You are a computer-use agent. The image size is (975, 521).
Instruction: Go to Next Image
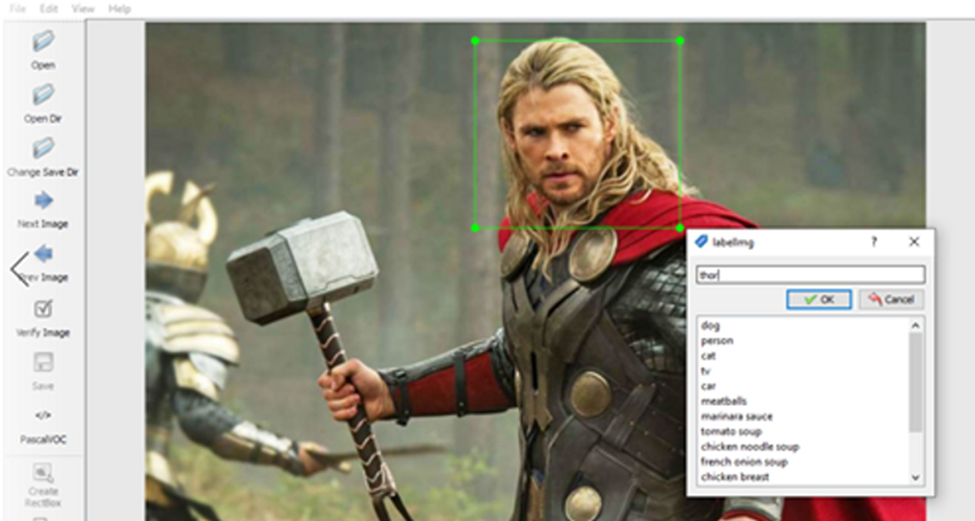click(x=43, y=200)
